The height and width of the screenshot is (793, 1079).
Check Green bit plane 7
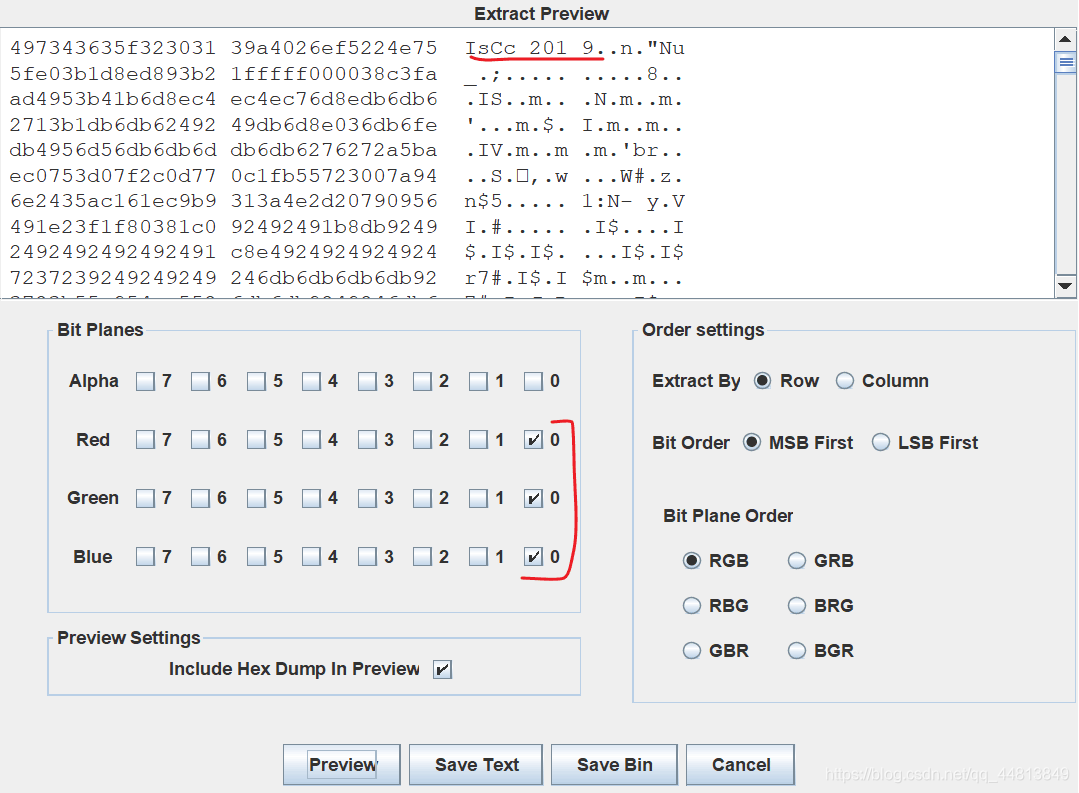click(145, 498)
